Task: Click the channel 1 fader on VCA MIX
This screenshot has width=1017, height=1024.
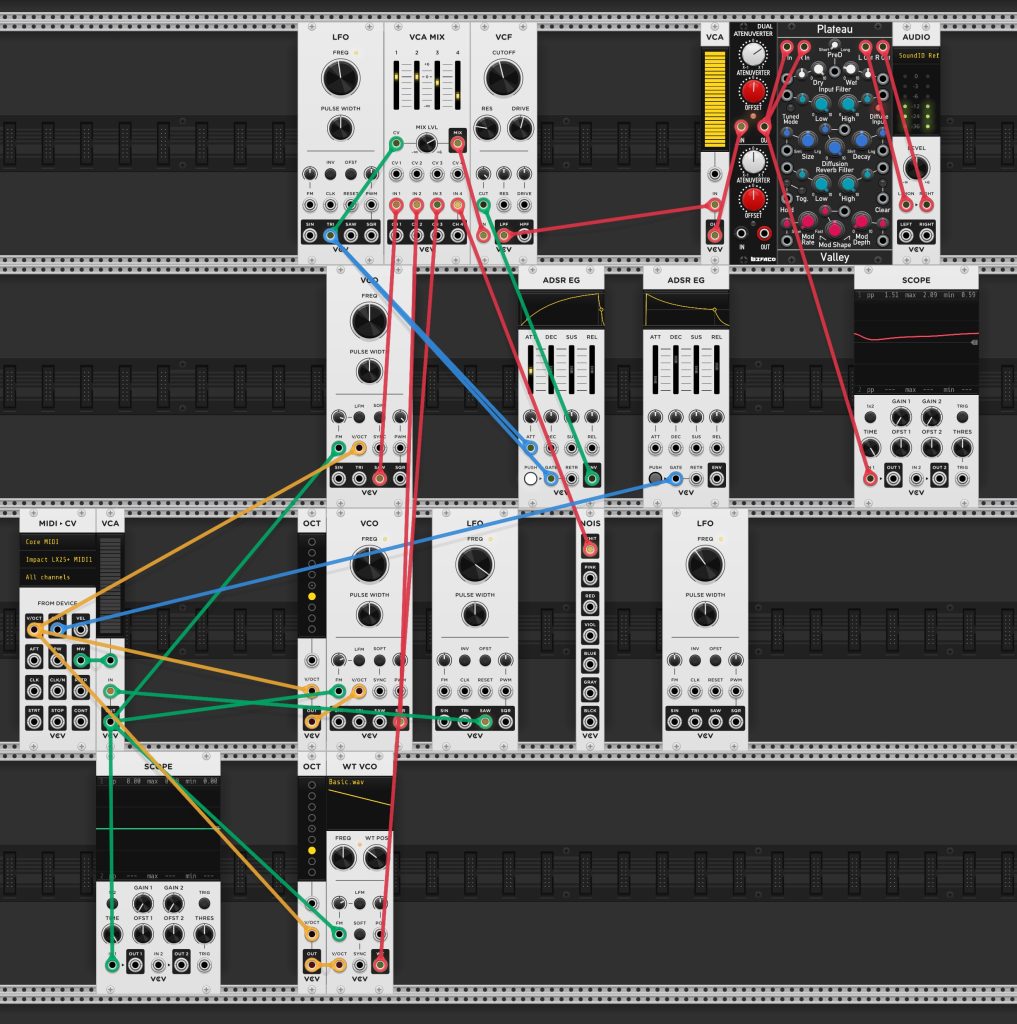Action: (x=396, y=86)
